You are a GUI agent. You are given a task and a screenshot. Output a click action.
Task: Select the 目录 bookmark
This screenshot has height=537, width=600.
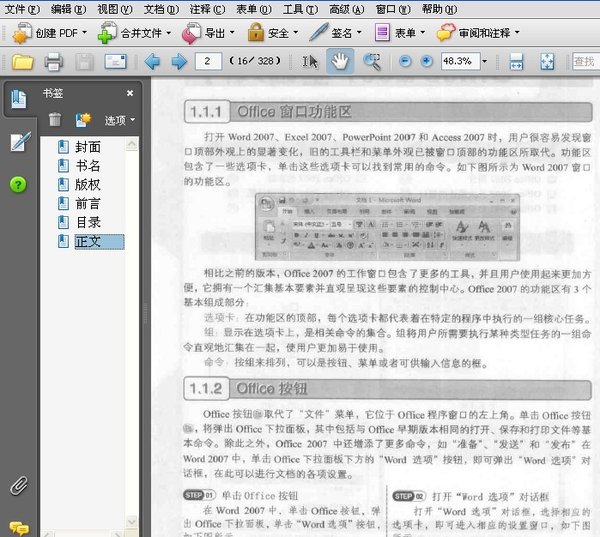click(x=88, y=222)
